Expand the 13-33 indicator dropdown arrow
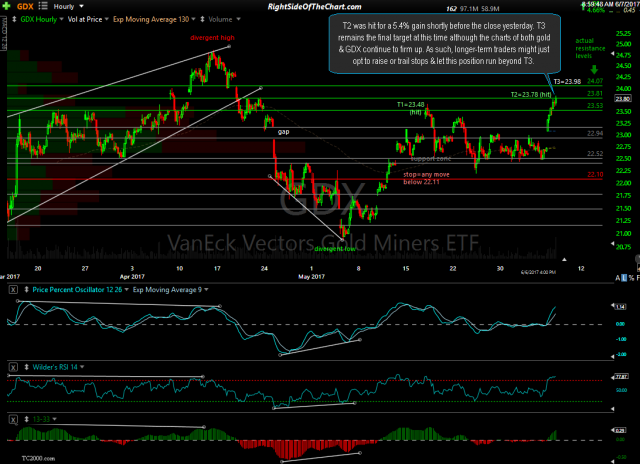Image resolution: width=640 pixels, height=464 pixels. (x=55, y=419)
